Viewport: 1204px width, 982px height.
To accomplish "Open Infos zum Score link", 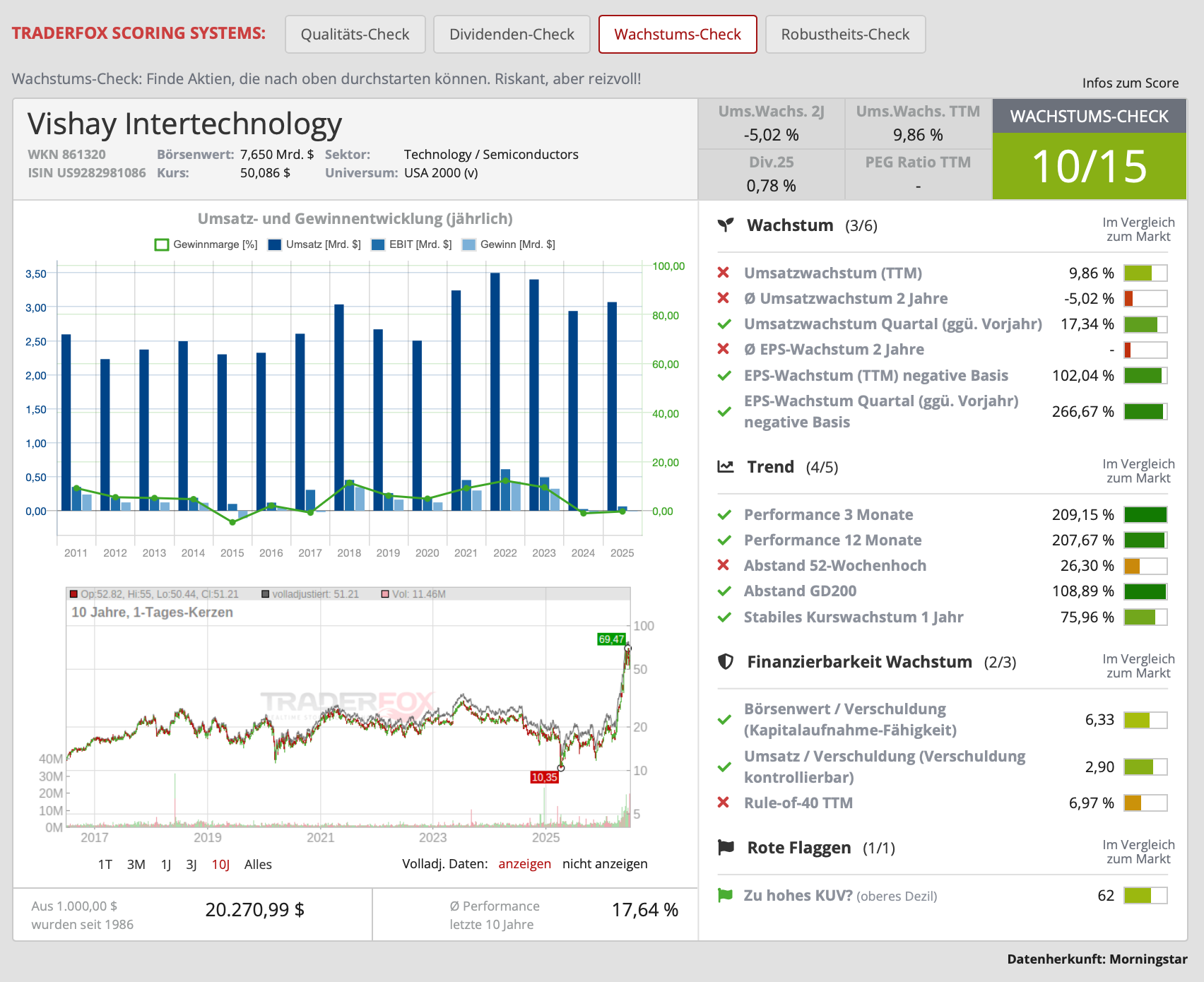I will pyautogui.click(x=1131, y=83).
